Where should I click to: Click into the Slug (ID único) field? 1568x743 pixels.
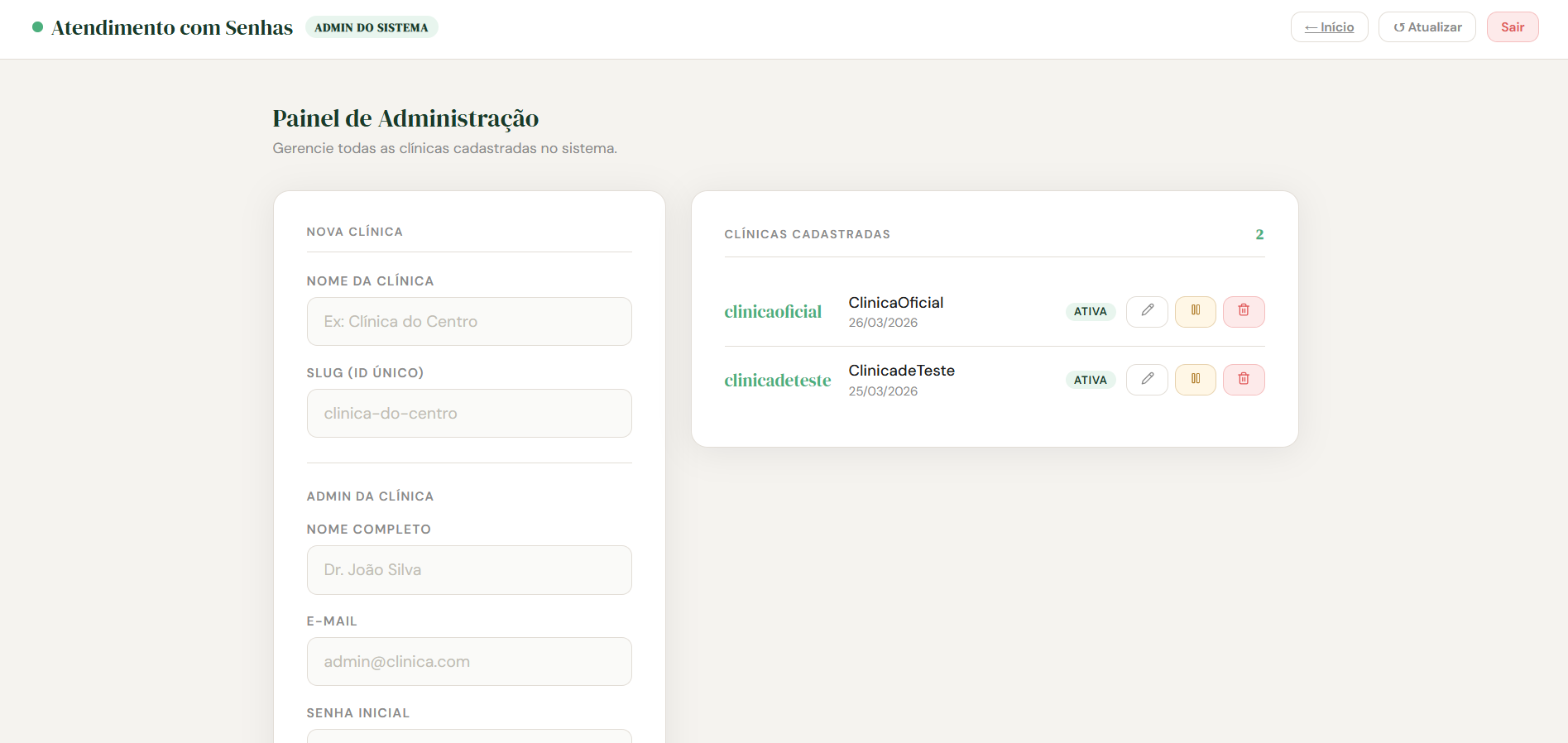(469, 414)
